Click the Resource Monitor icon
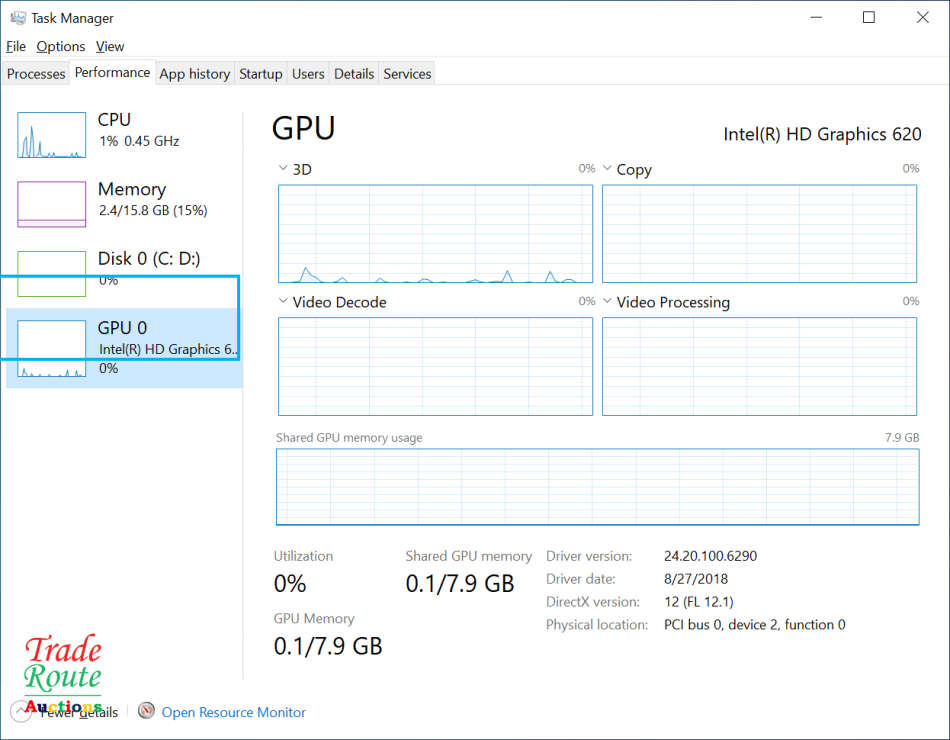This screenshot has width=950, height=740. pos(147,711)
